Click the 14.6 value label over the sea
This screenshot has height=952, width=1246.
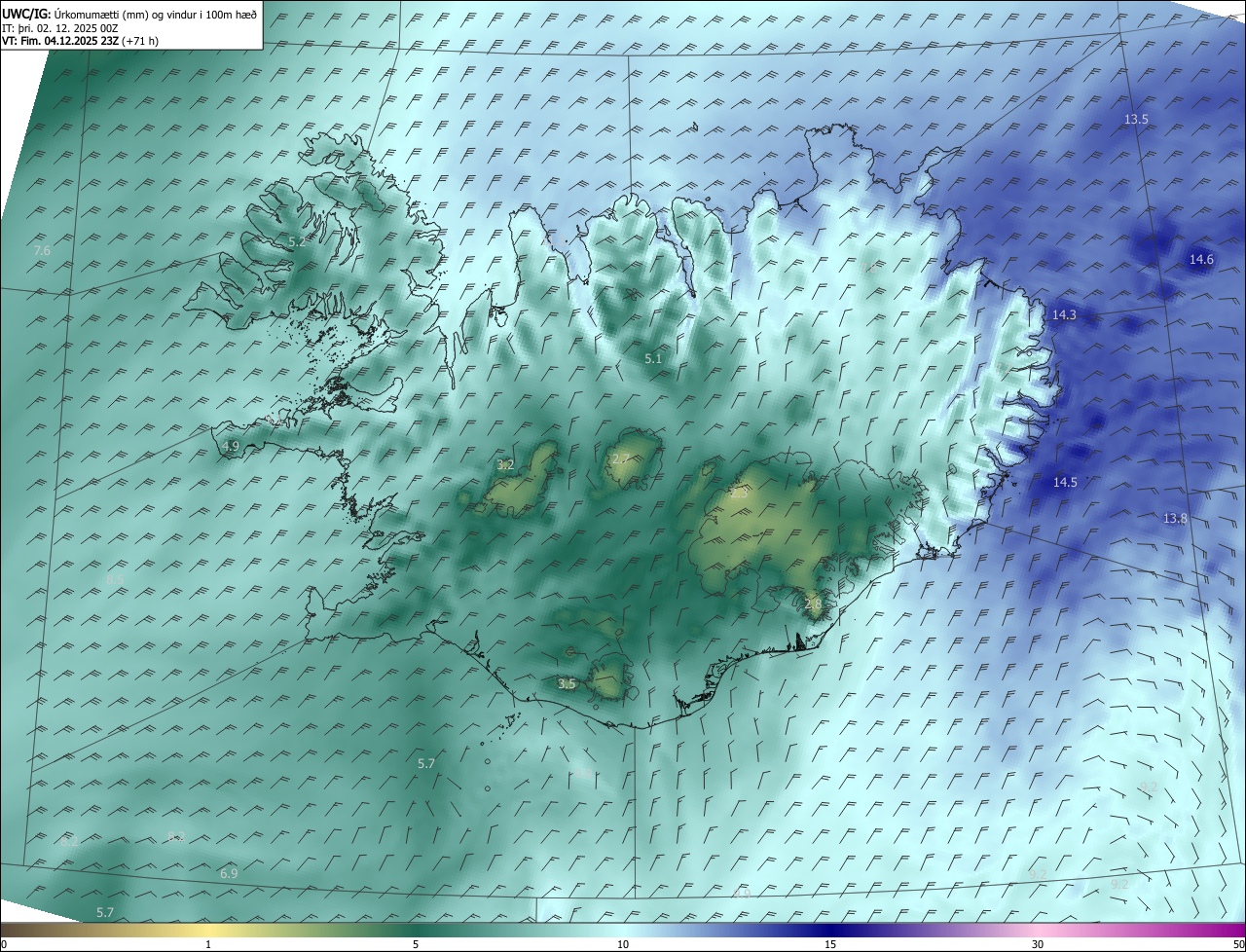click(x=1201, y=260)
